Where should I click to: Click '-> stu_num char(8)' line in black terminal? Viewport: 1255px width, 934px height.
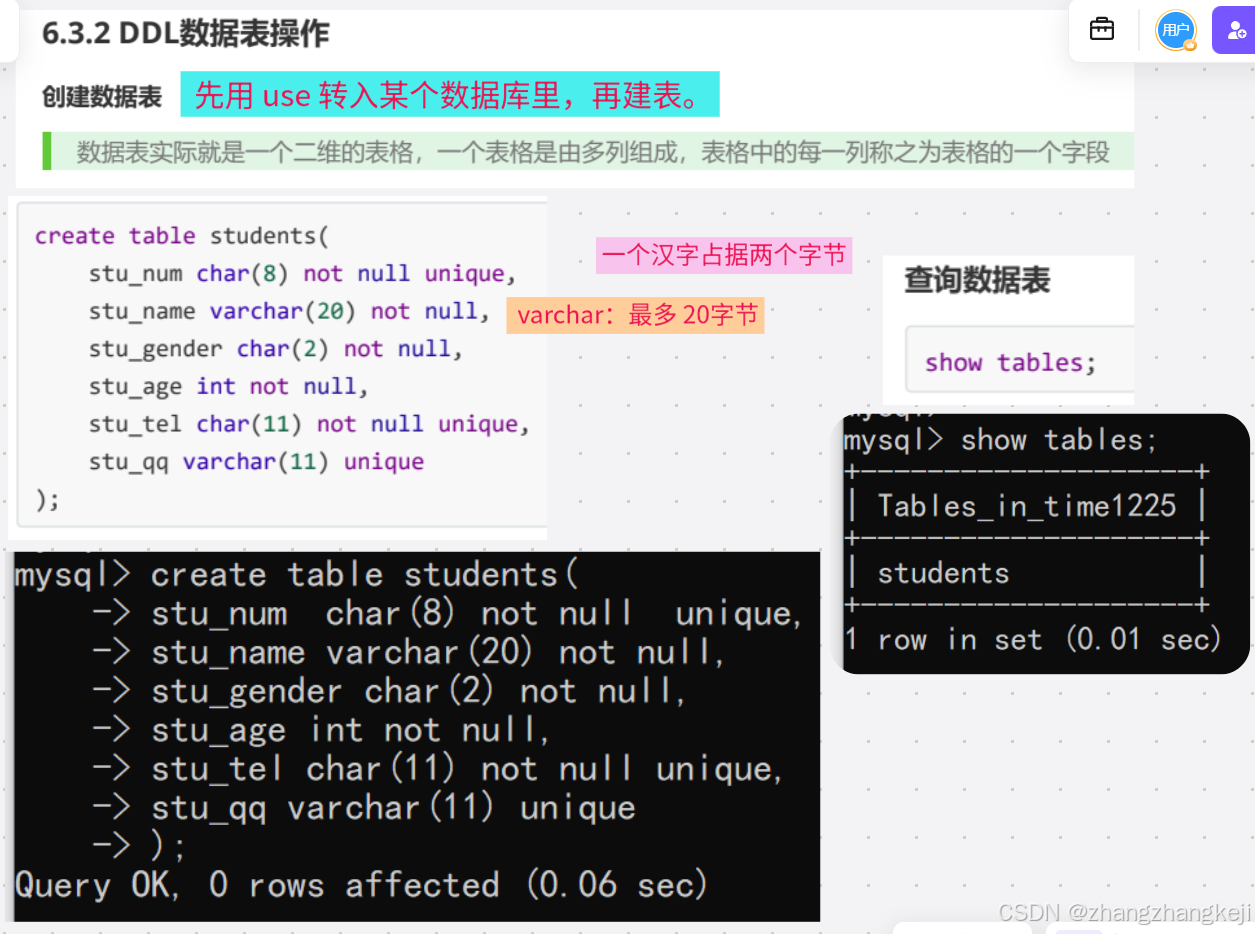(x=447, y=614)
